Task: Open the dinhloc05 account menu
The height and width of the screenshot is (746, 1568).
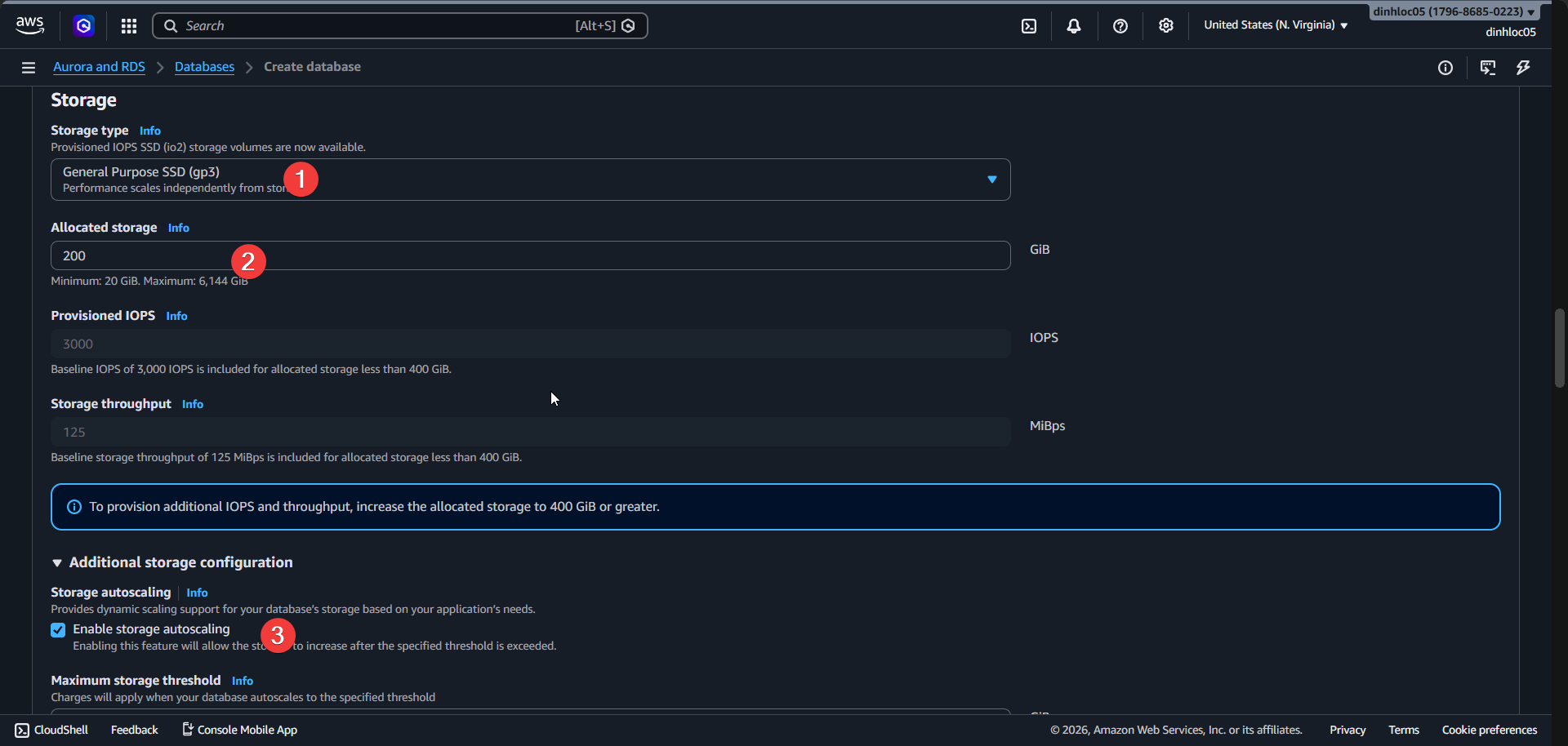Action: (x=1454, y=11)
